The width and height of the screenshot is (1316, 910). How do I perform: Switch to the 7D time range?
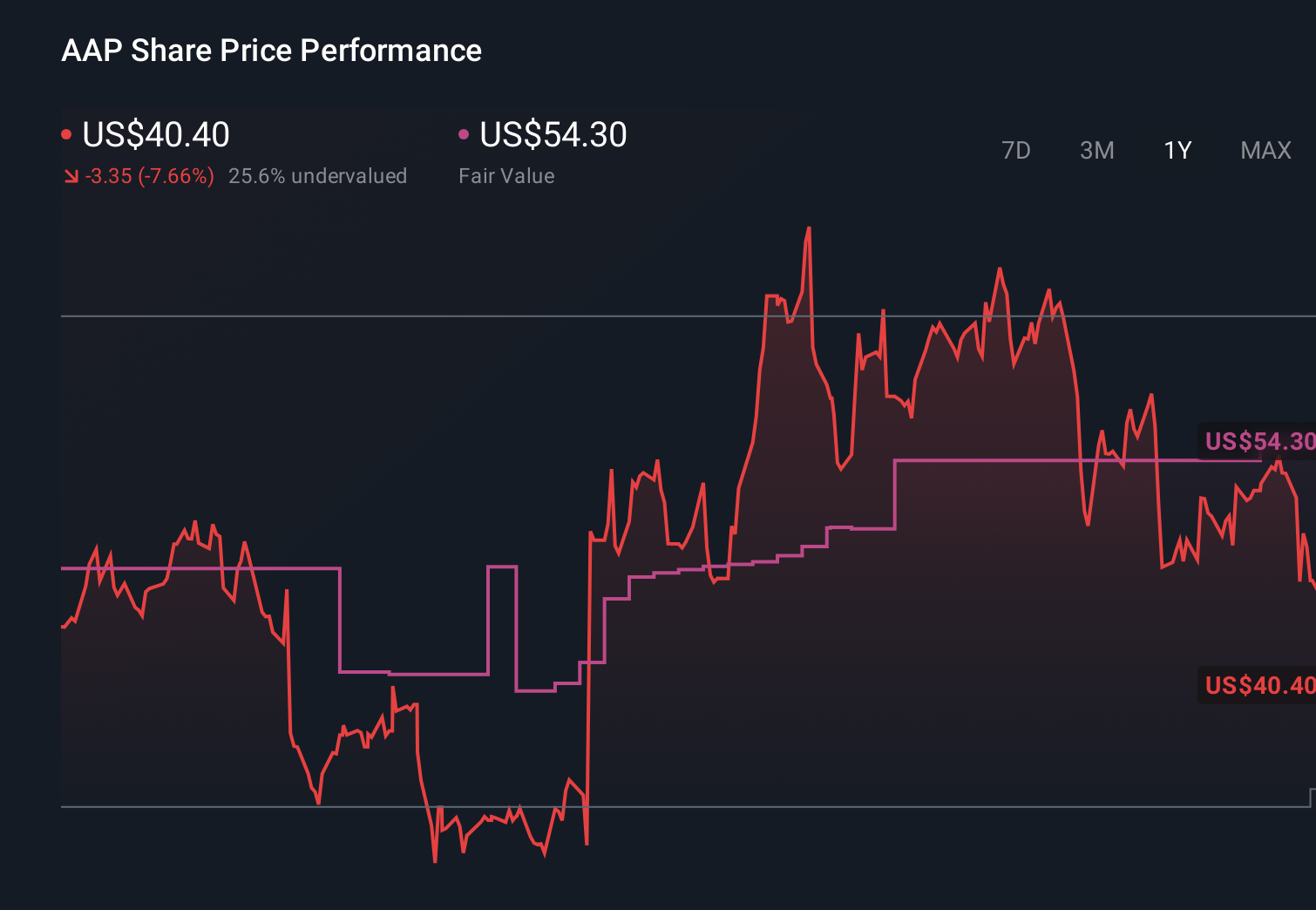click(x=1016, y=150)
